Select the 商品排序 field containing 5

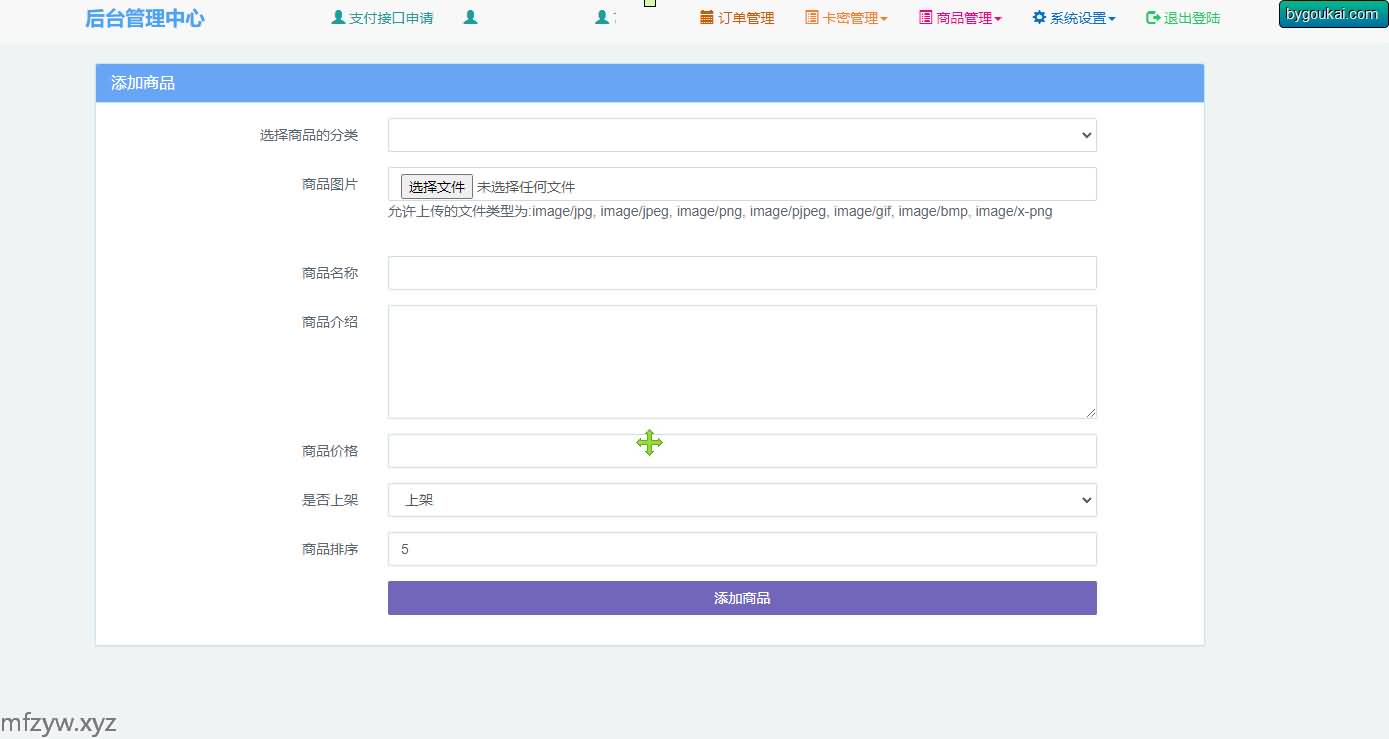point(741,549)
